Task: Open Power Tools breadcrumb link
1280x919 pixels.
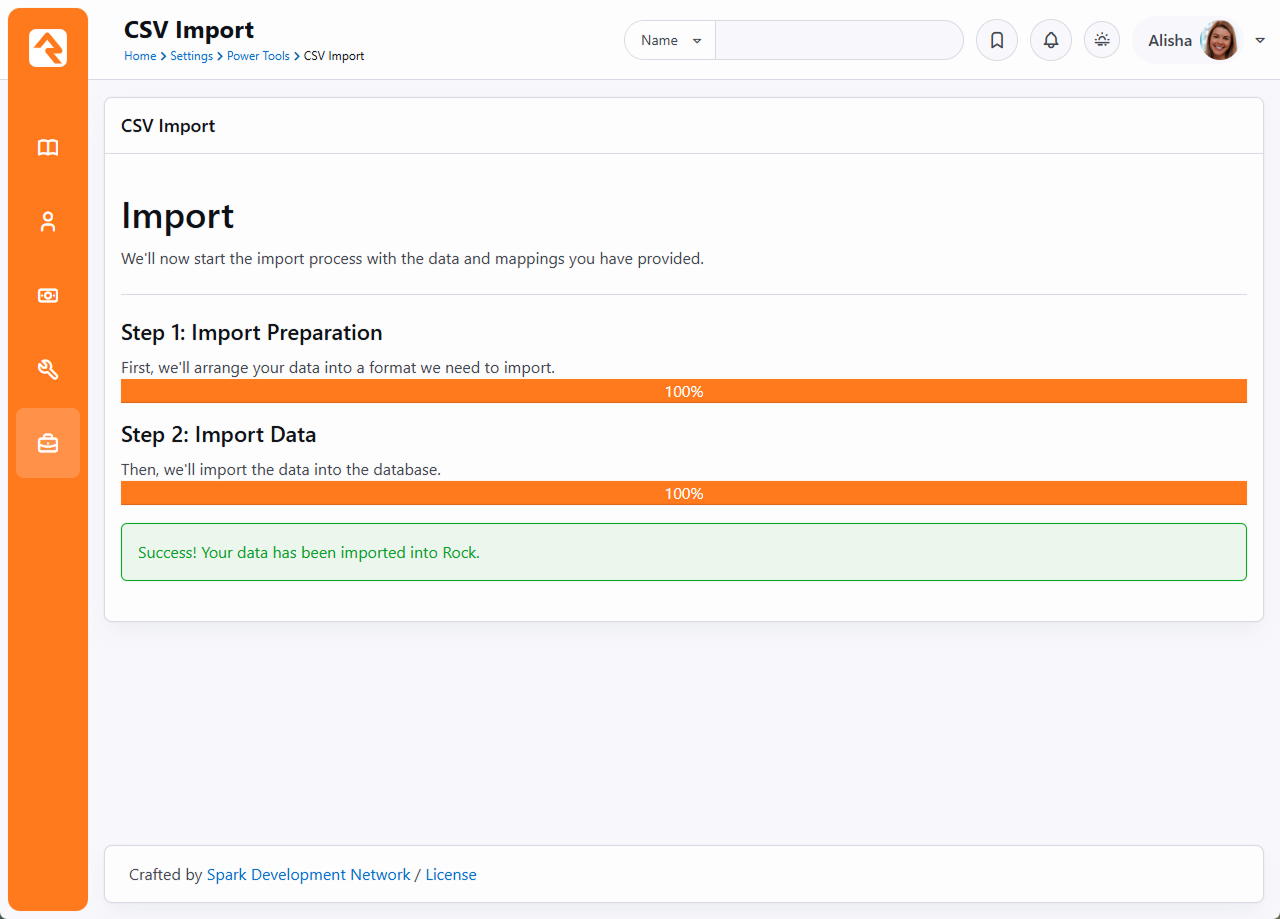Action: pos(258,56)
